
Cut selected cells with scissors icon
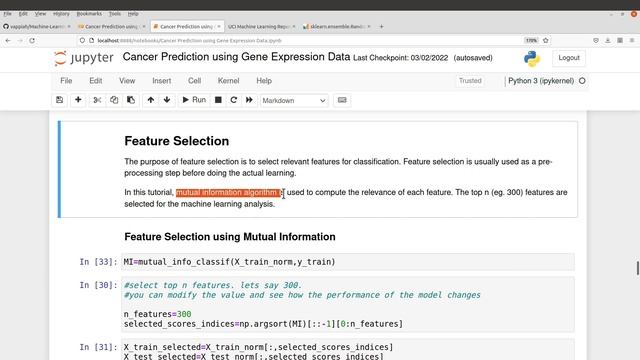[x=97, y=100]
